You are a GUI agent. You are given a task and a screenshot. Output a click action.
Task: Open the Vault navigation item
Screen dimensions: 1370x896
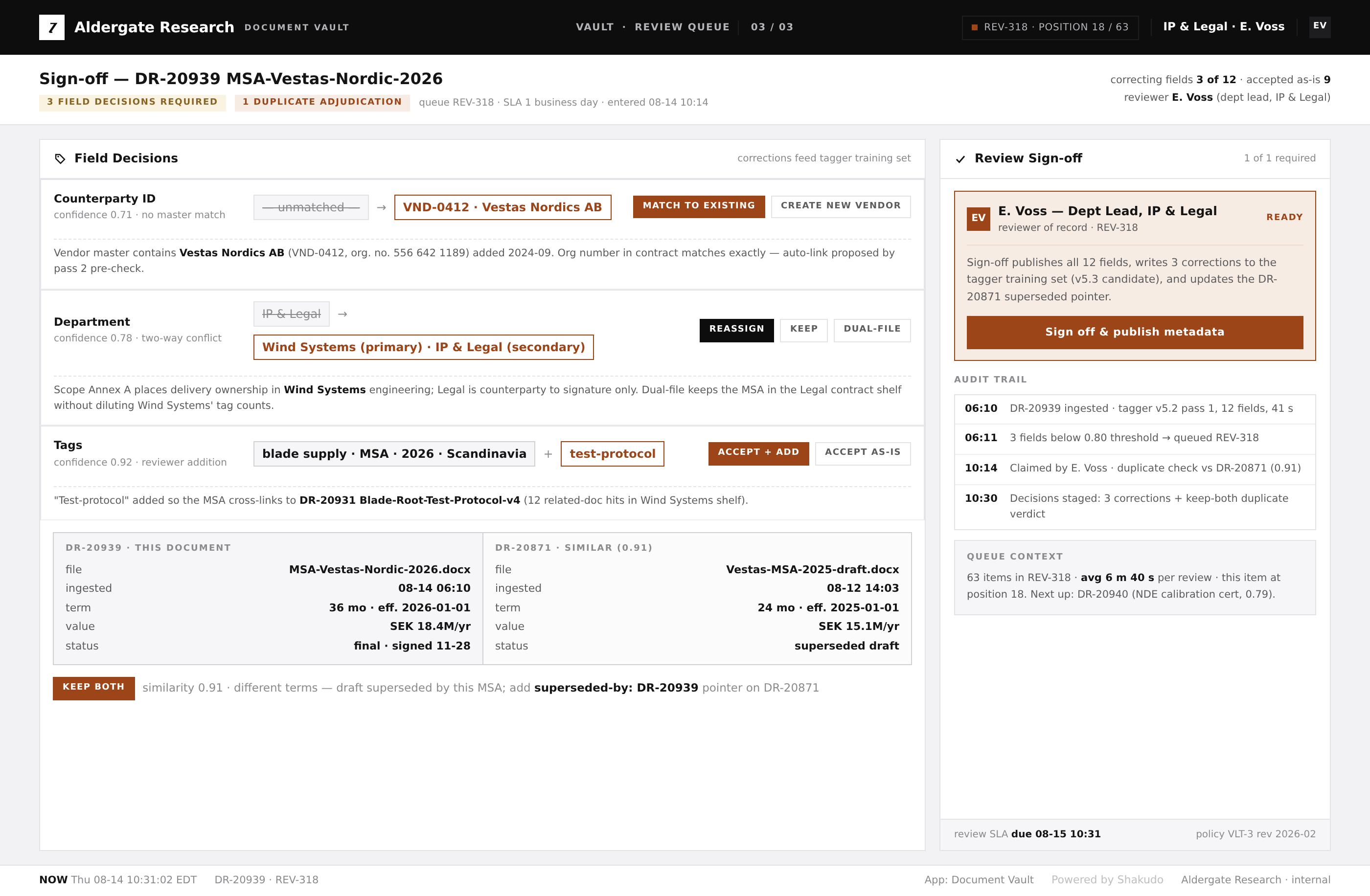click(x=594, y=27)
